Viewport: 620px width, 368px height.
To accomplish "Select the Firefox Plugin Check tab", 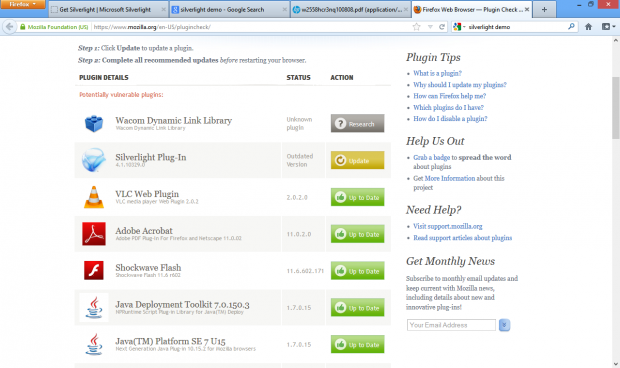I will pos(471,9).
